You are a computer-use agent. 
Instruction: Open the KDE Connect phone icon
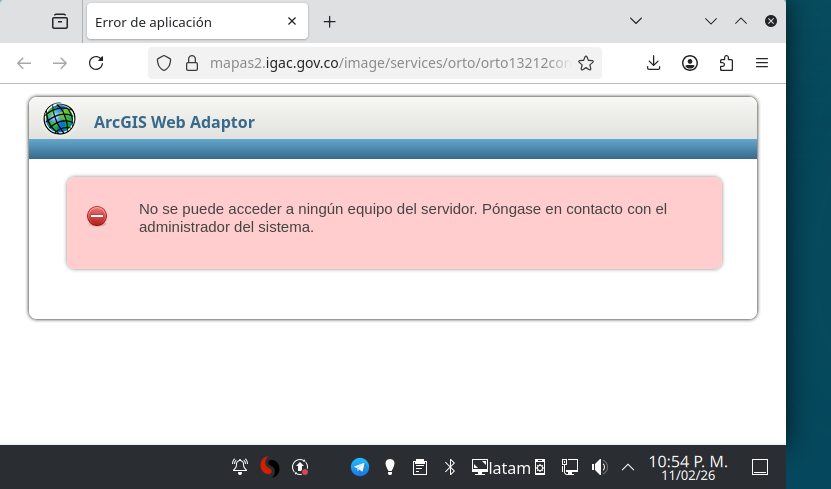540,467
